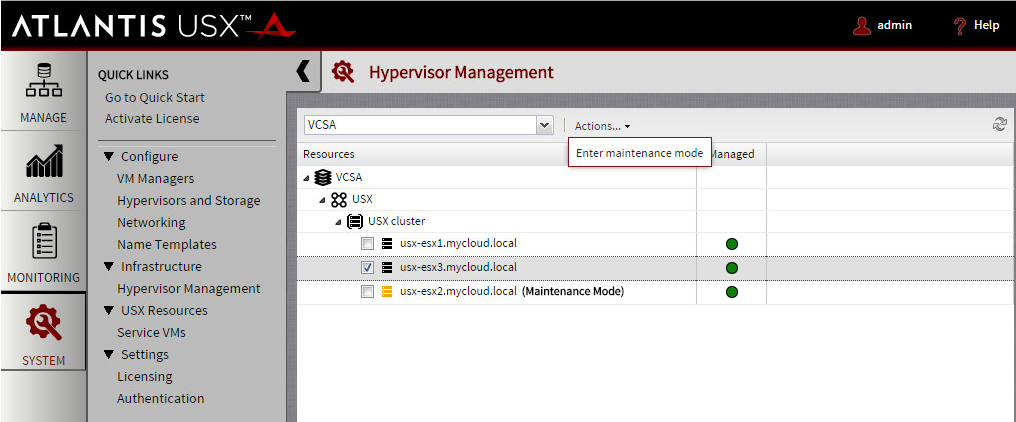Click the Atlantis USX logo
The width and height of the screenshot is (1016, 422).
[x=154, y=26]
